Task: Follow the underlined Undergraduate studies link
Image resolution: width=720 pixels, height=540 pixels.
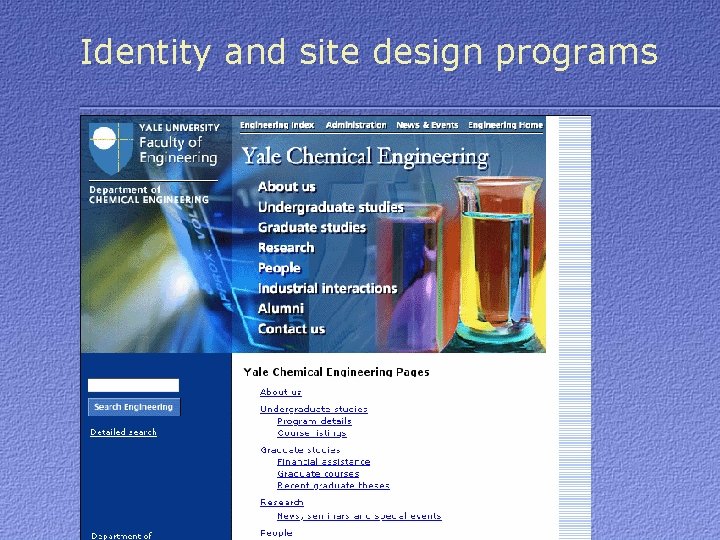Action: click(x=314, y=409)
